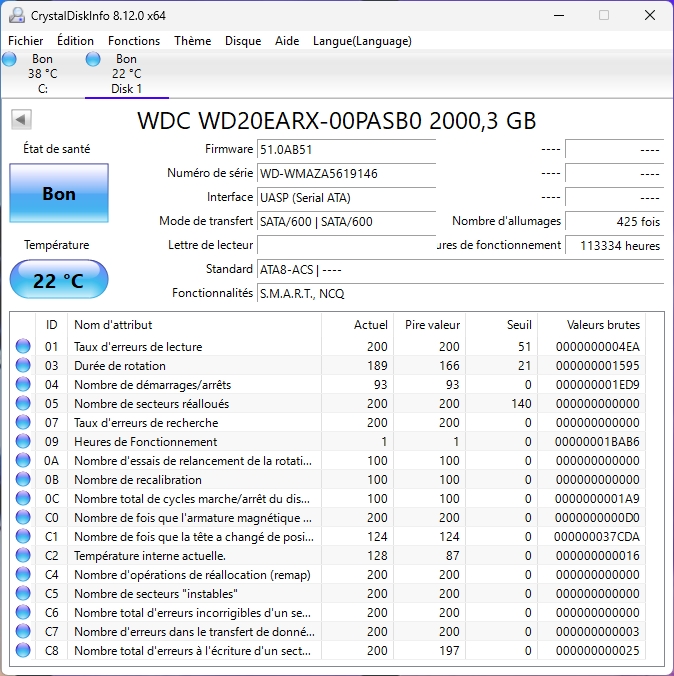This screenshot has width=674, height=676.
Task: Select the Nombre de secteurs "instables" row
Action: click(x=330, y=593)
